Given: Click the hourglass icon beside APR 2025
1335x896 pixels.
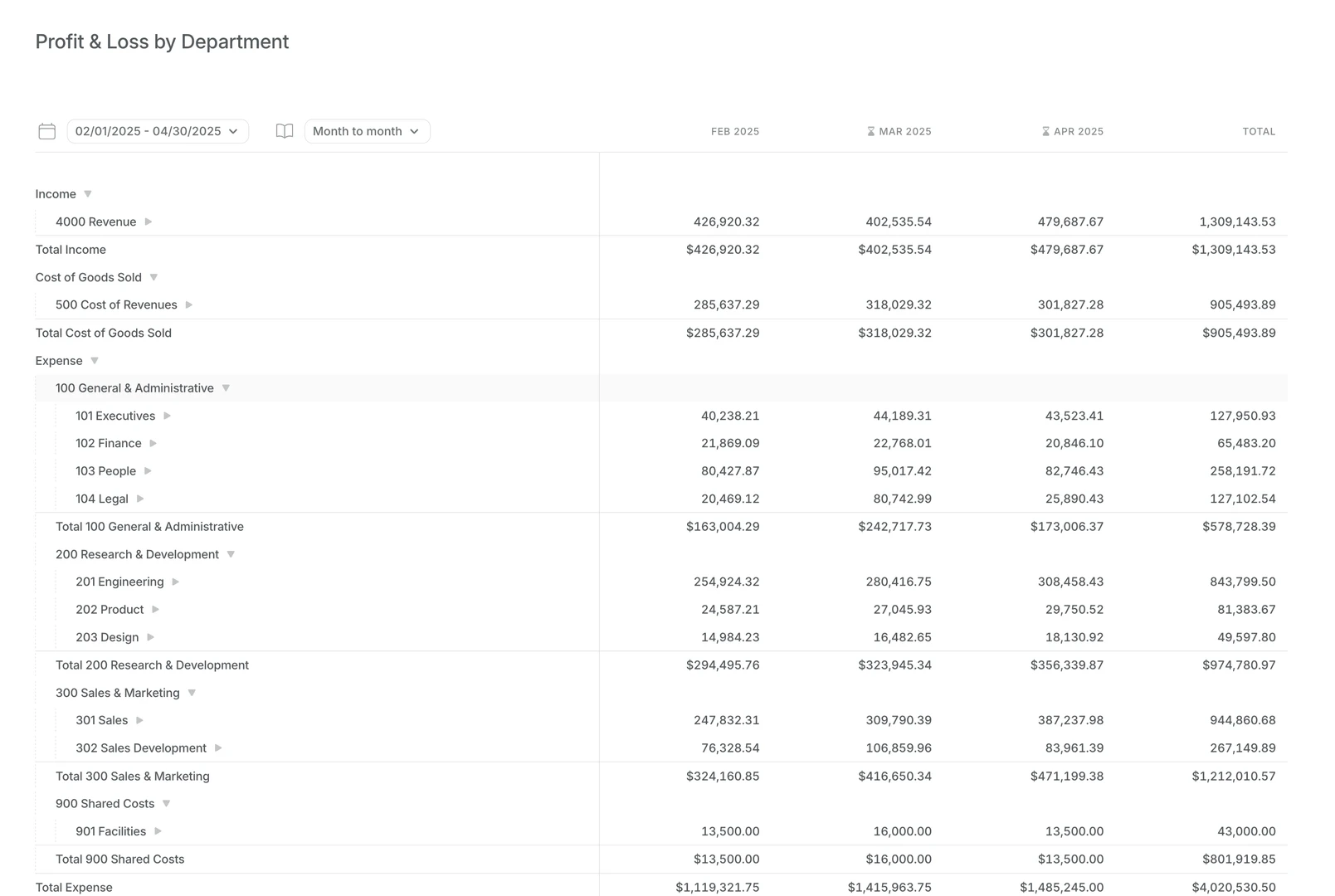Looking at the screenshot, I should [1044, 130].
